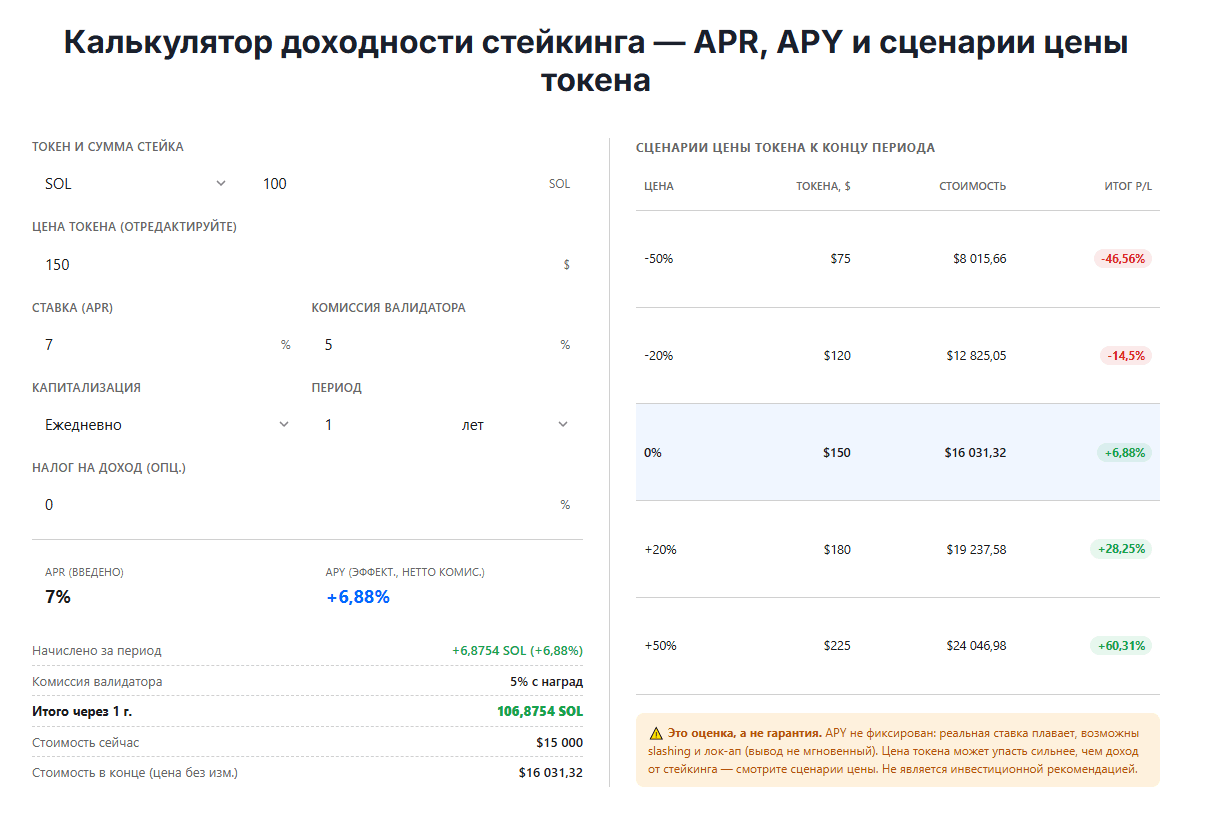The image size is (1216, 825).
Task: Click the $75 token price cell
Action: tap(840, 259)
